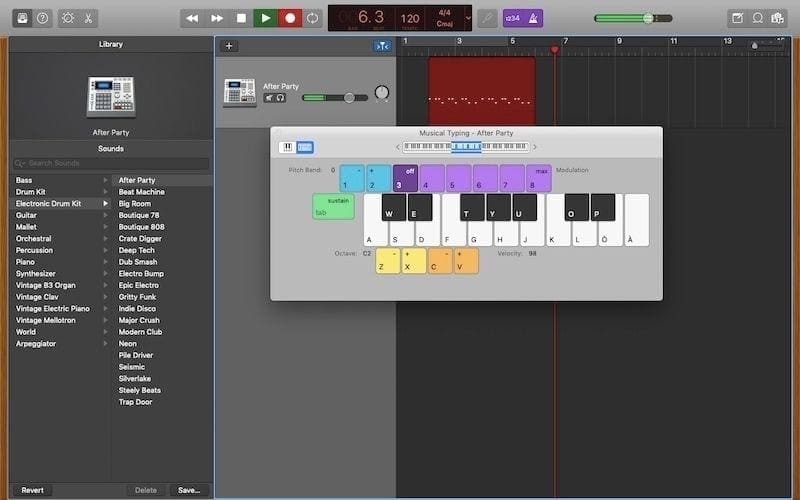Raise the octave with X key

[414, 261]
